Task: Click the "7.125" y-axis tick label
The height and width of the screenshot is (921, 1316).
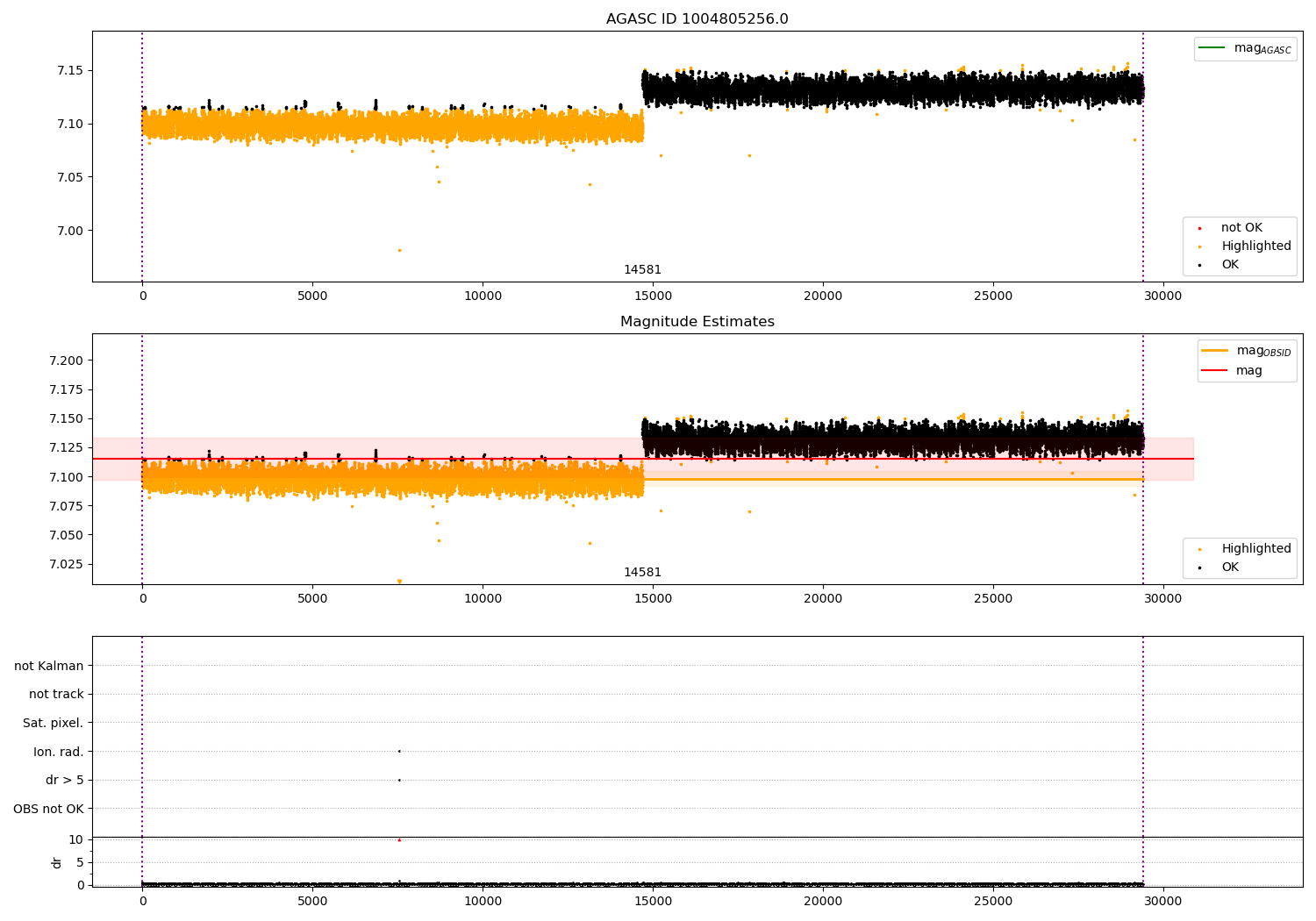Action: click(x=67, y=448)
